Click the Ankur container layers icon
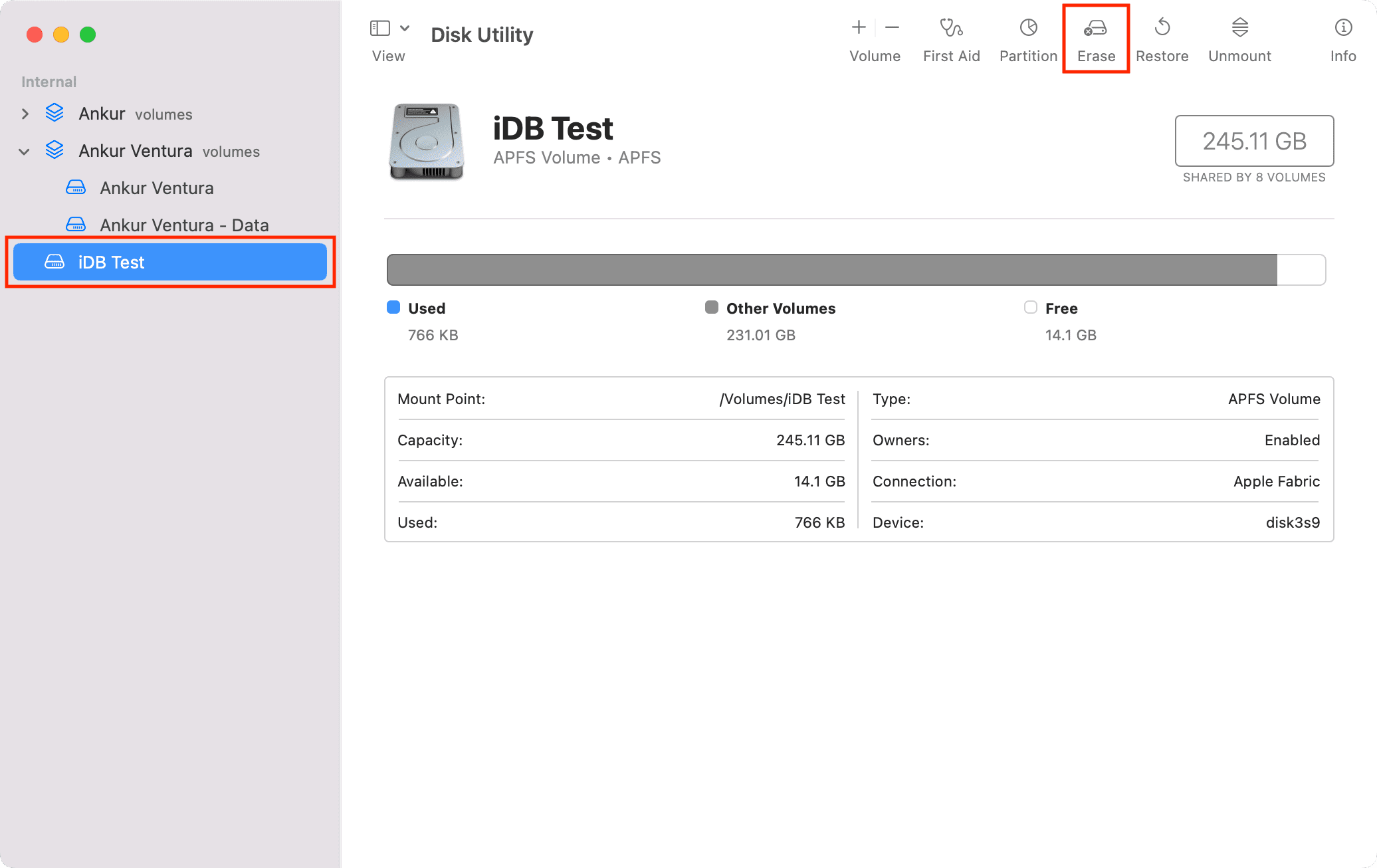The image size is (1377, 868). coord(54,113)
